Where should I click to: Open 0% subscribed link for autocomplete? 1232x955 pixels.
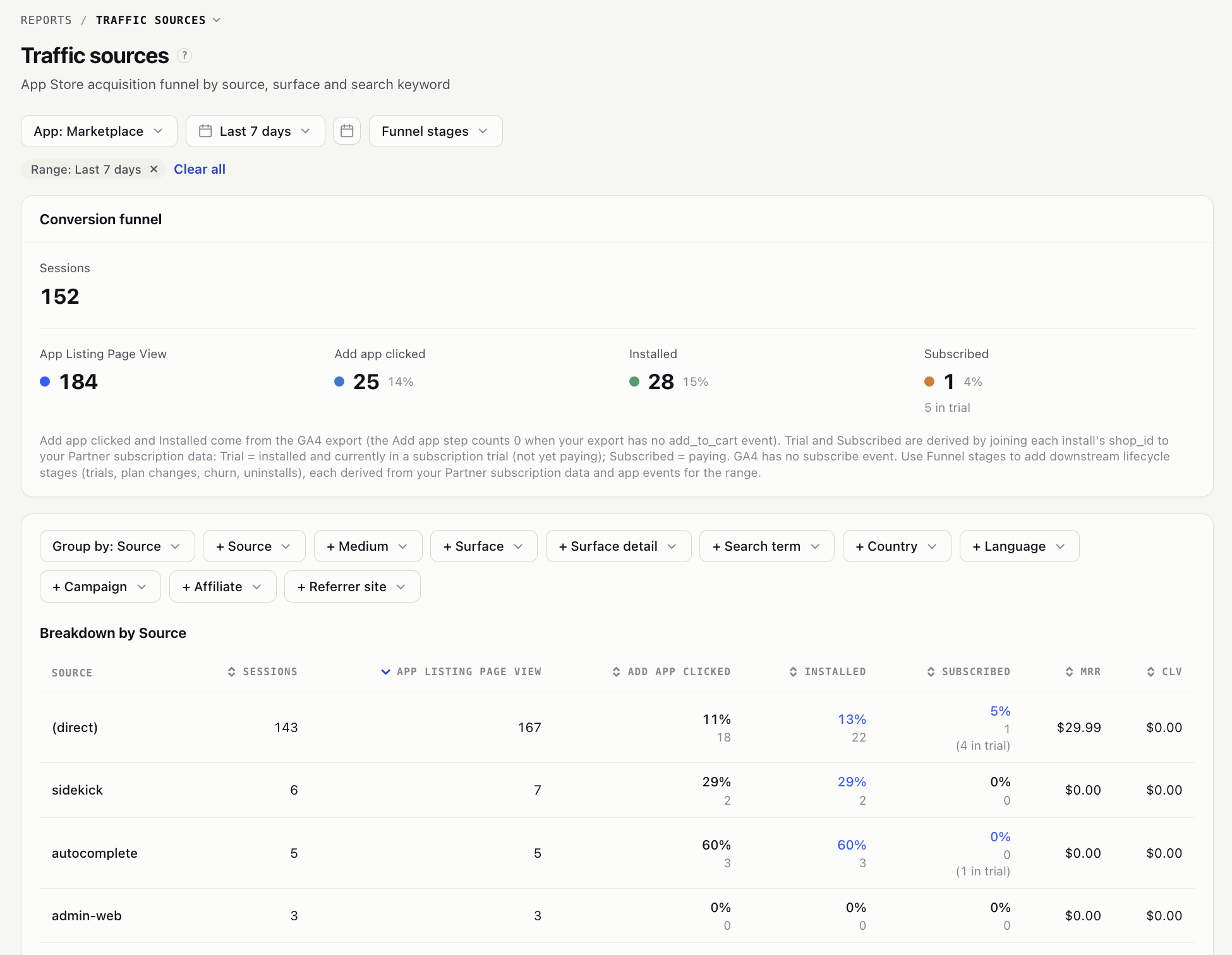(x=1000, y=836)
